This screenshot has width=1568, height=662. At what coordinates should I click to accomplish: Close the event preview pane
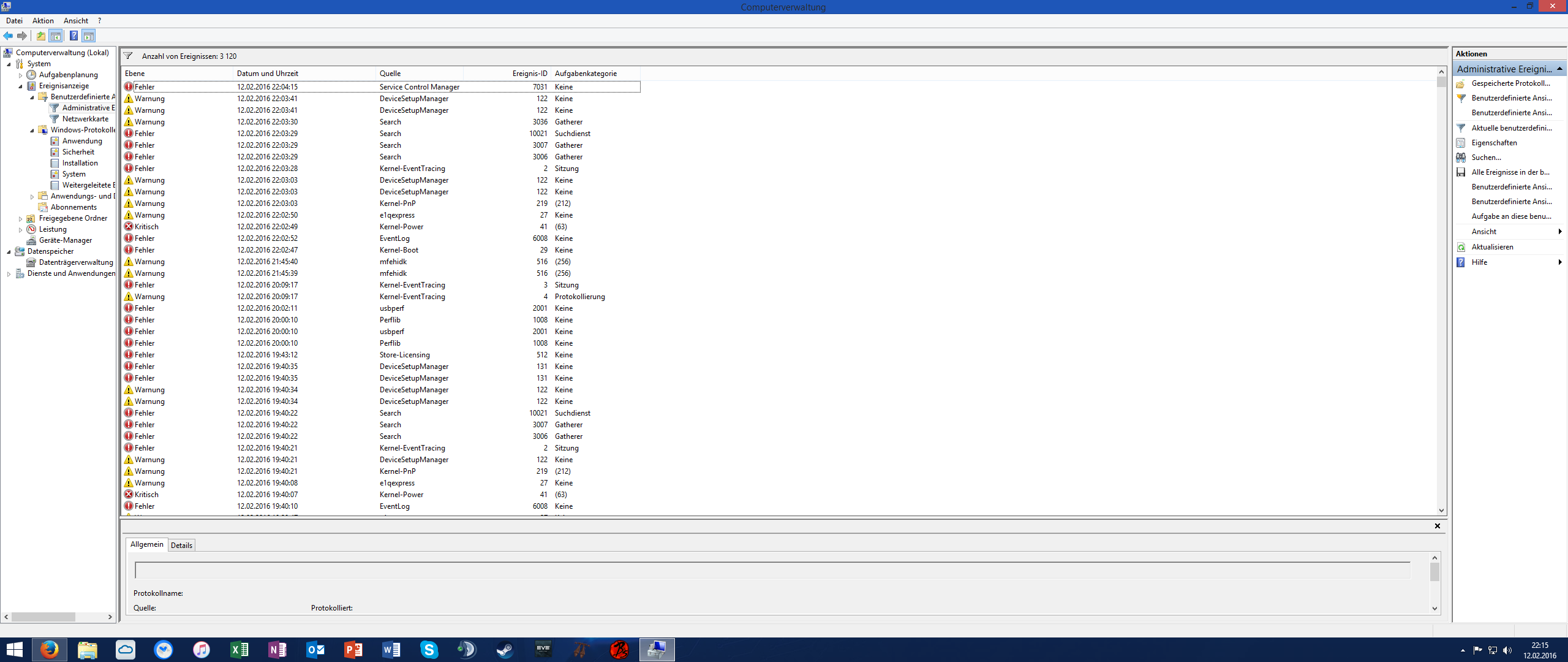point(1437,526)
